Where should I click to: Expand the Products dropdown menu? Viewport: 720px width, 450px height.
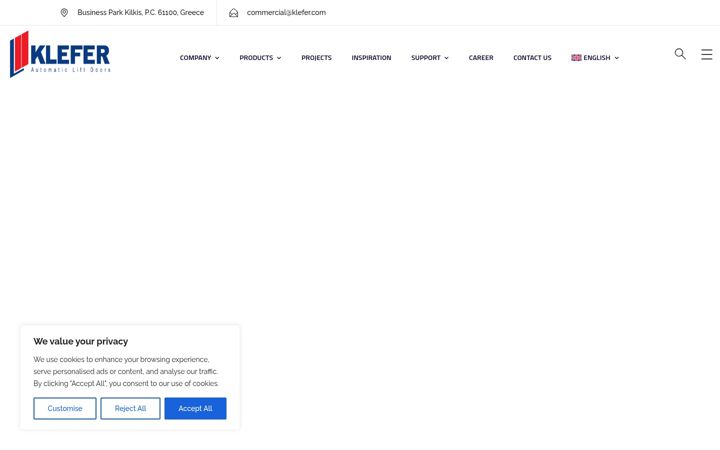[260, 57]
